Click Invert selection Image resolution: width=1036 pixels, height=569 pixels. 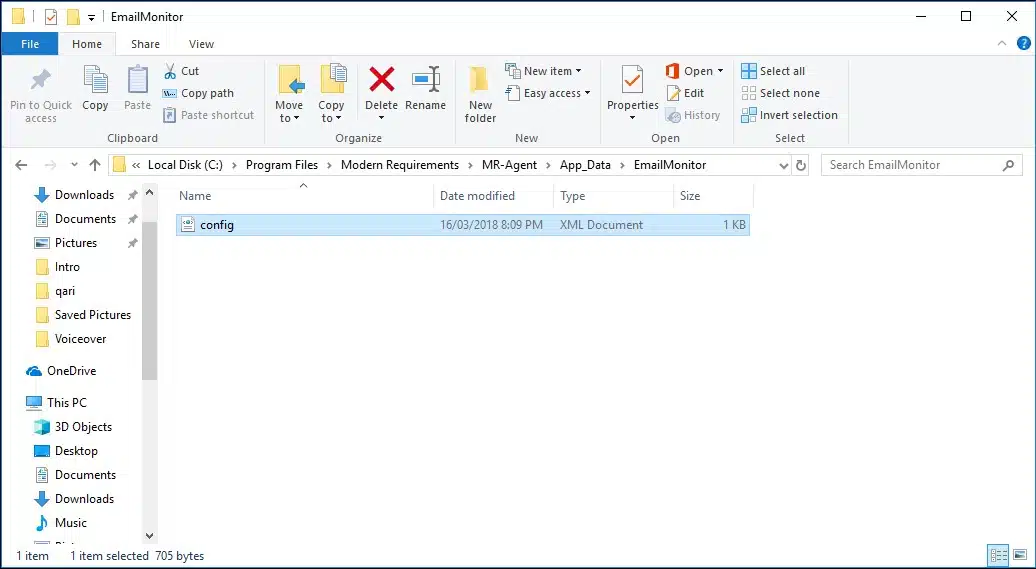pyautogui.click(x=789, y=115)
